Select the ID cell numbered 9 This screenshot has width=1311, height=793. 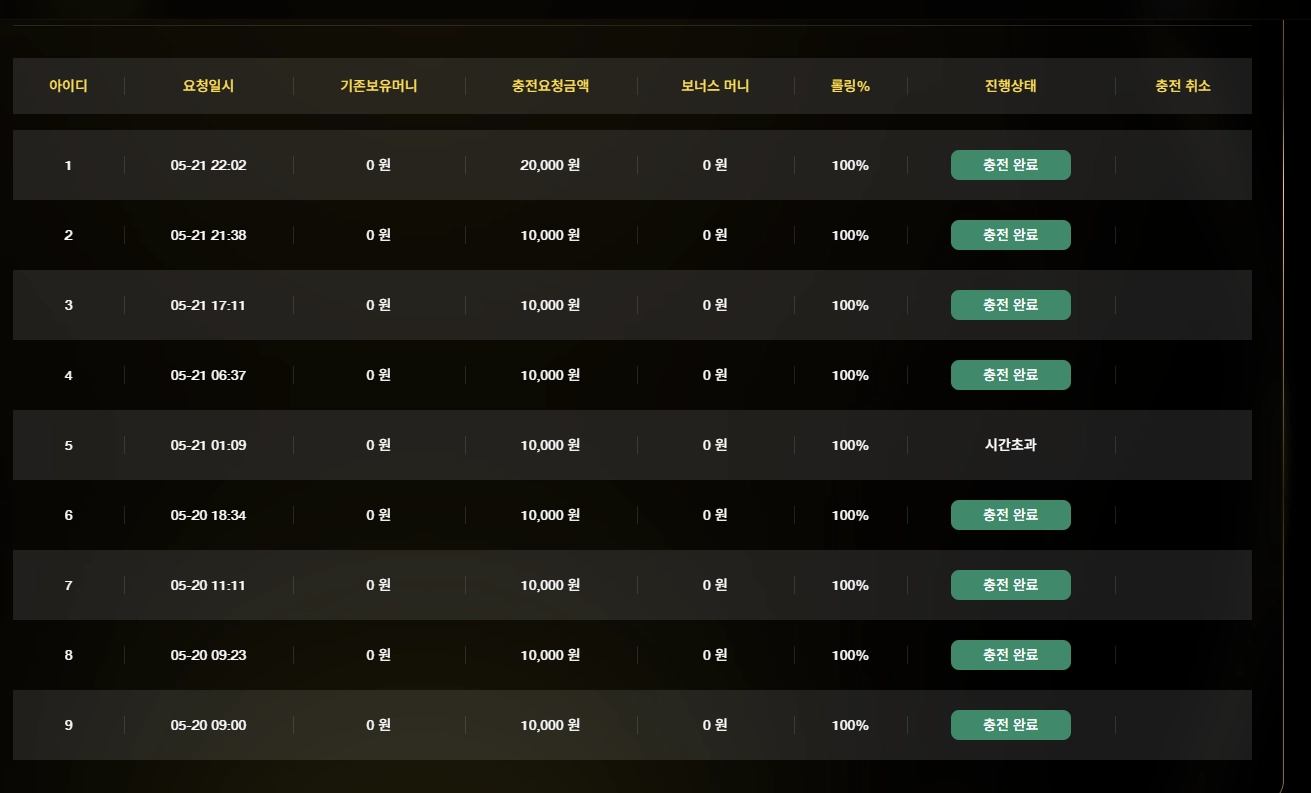[68, 725]
